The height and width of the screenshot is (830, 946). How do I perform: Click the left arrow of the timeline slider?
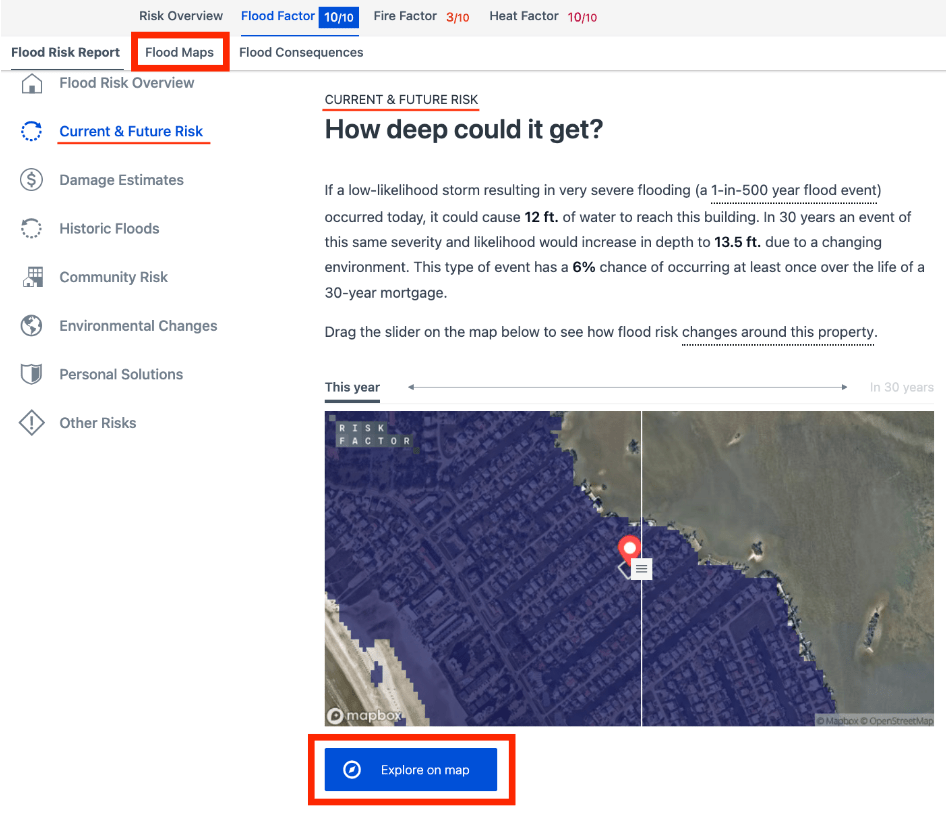tap(411, 387)
